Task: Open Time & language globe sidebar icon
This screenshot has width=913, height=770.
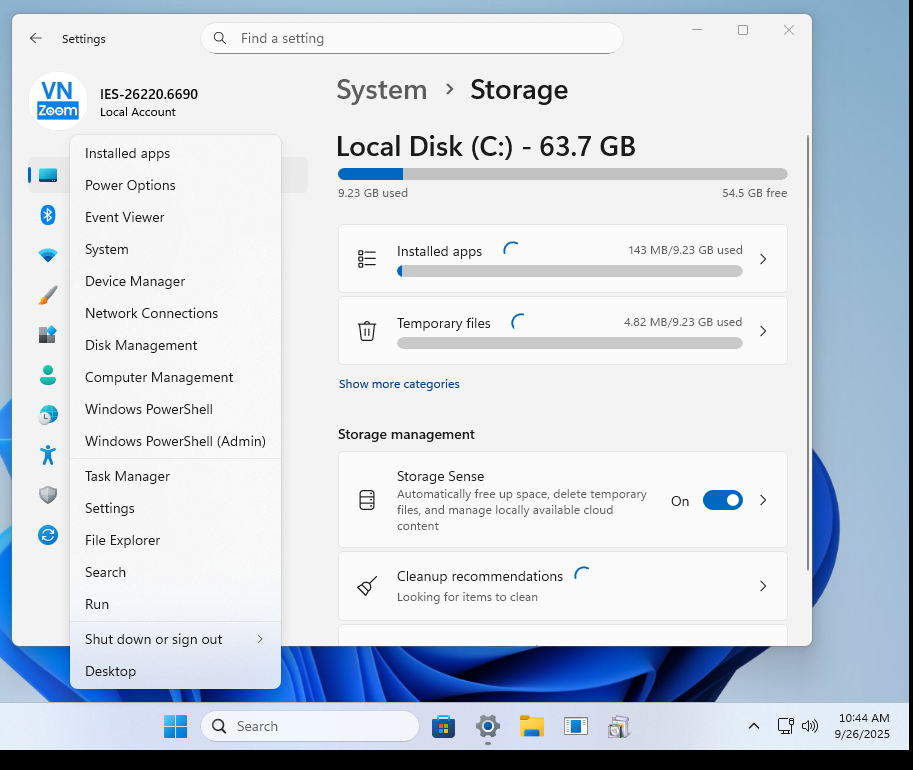Action: click(x=48, y=415)
